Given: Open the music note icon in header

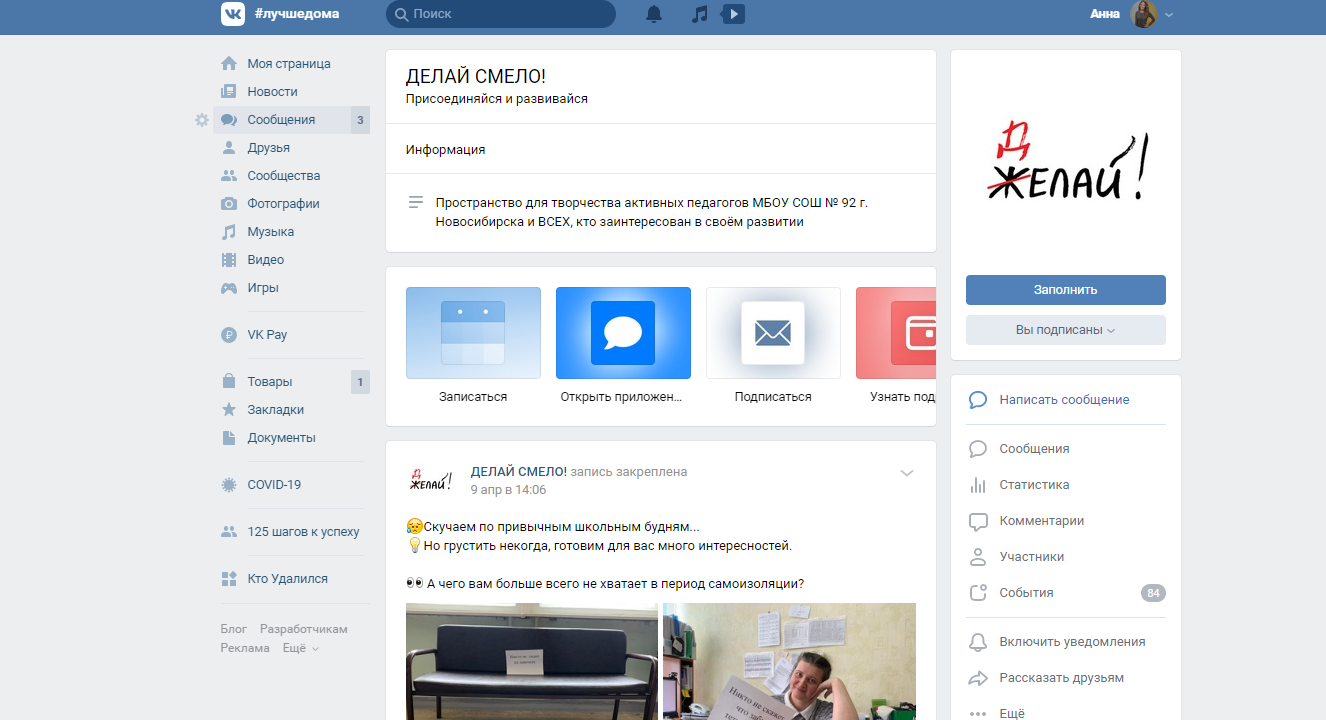Looking at the screenshot, I should tap(700, 14).
